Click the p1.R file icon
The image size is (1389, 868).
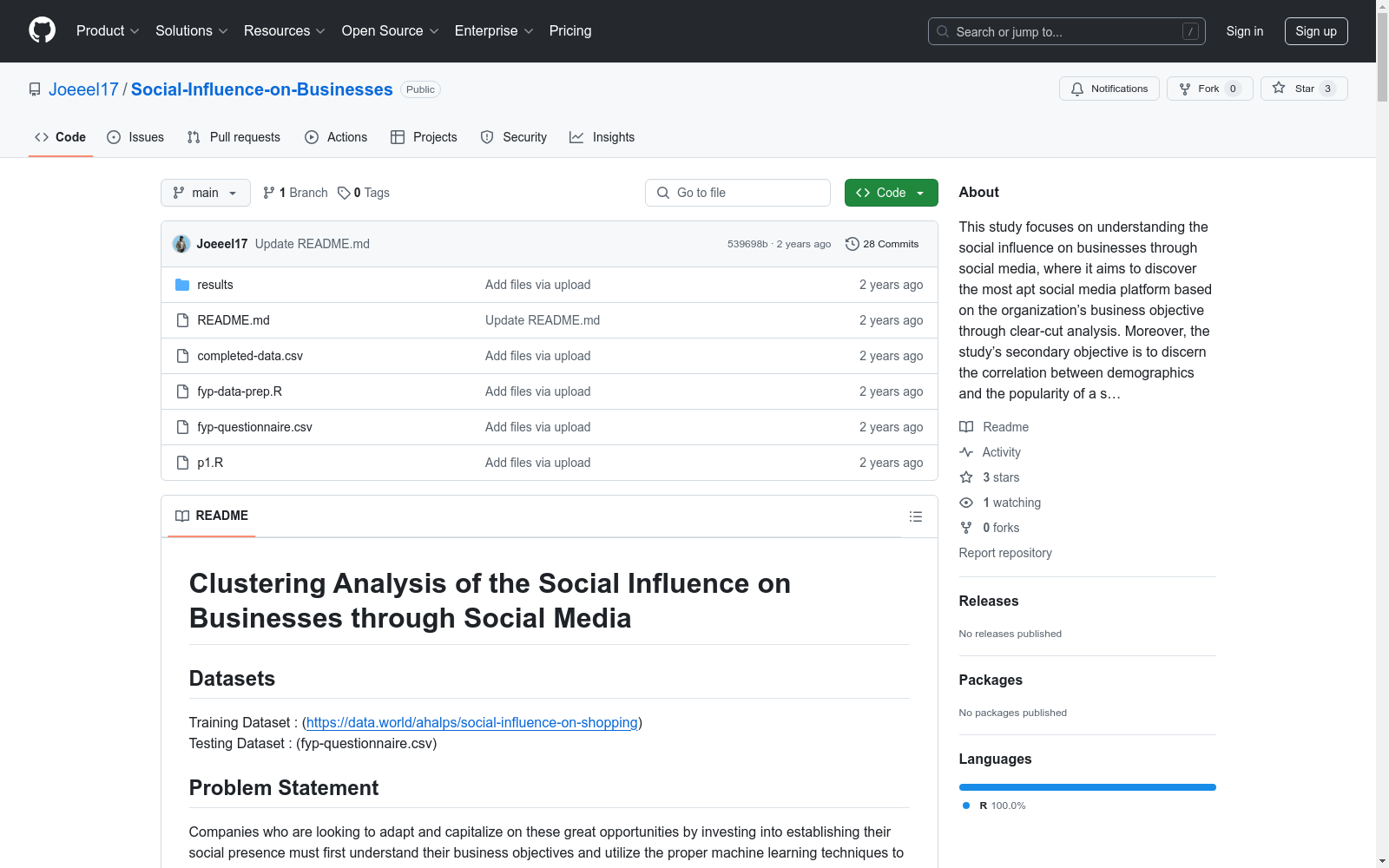click(x=182, y=463)
